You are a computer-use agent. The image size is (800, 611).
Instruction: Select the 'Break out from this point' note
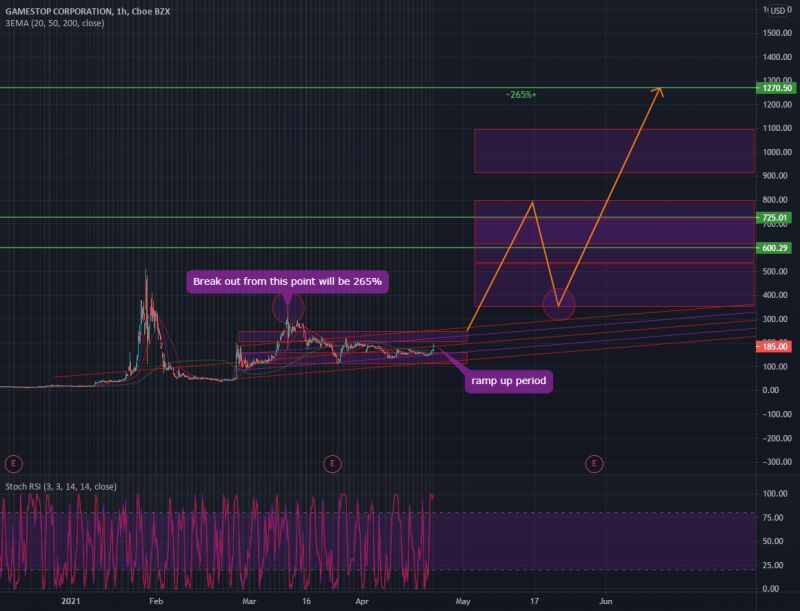(288, 282)
